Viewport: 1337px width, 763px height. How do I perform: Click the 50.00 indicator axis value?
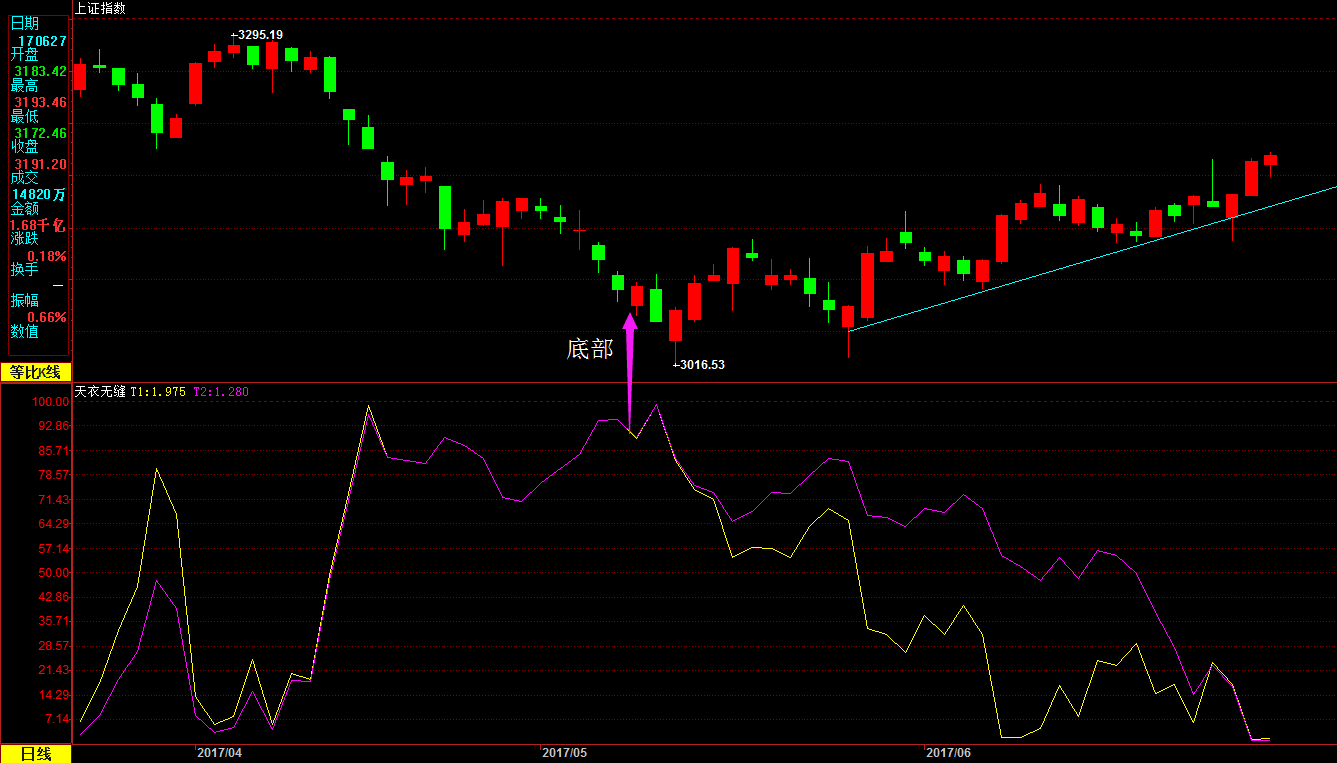(54, 573)
